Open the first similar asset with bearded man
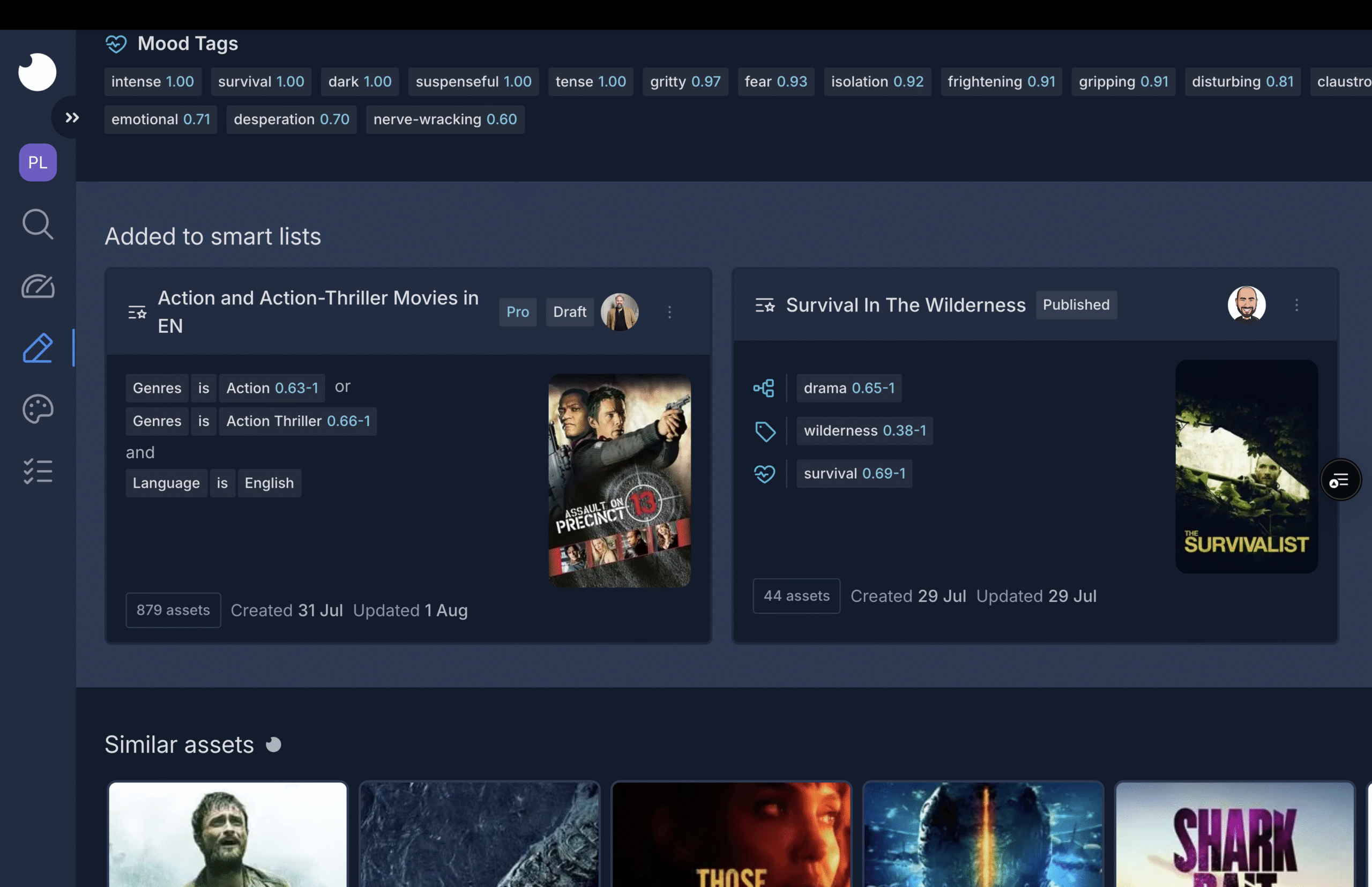Viewport: 1372px width, 887px height. coord(228,834)
